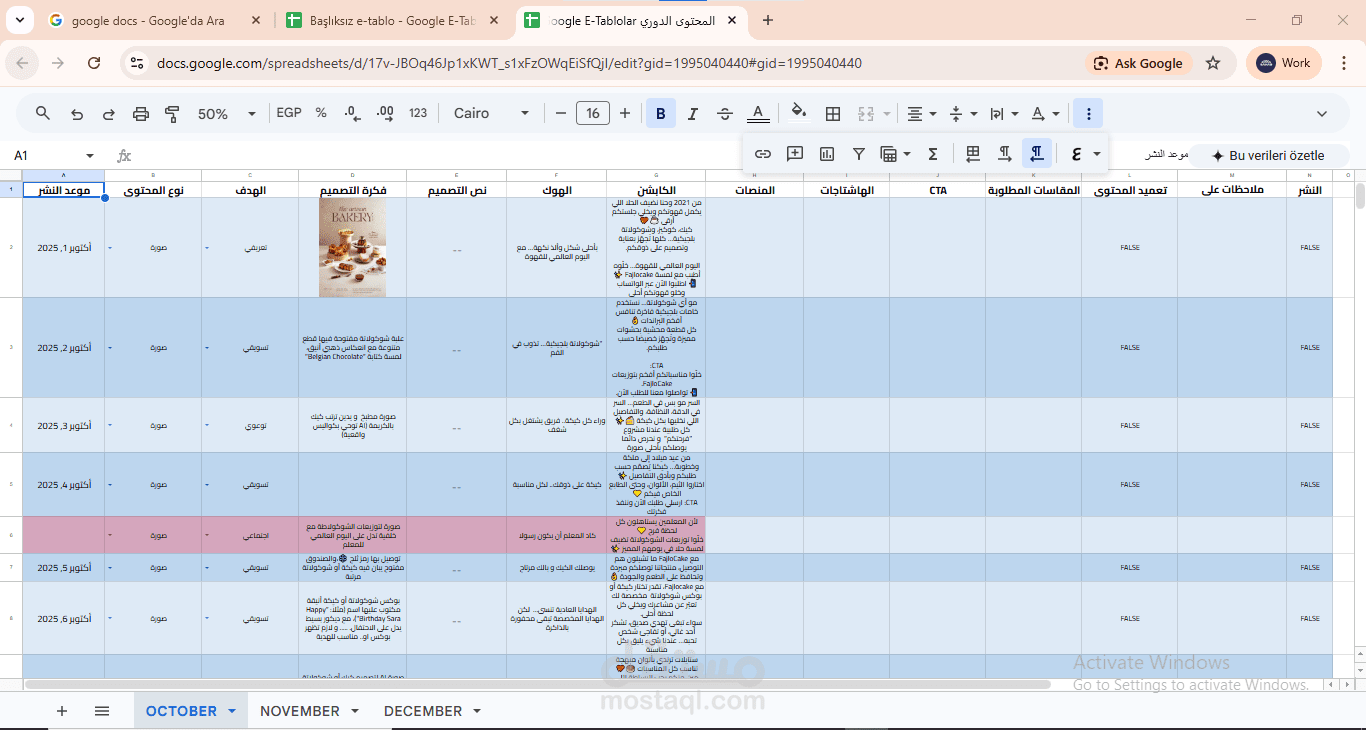Image resolution: width=1366 pixels, height=730 pixels.
Task: Open the borders menu
Action: (x=833, y=113)
